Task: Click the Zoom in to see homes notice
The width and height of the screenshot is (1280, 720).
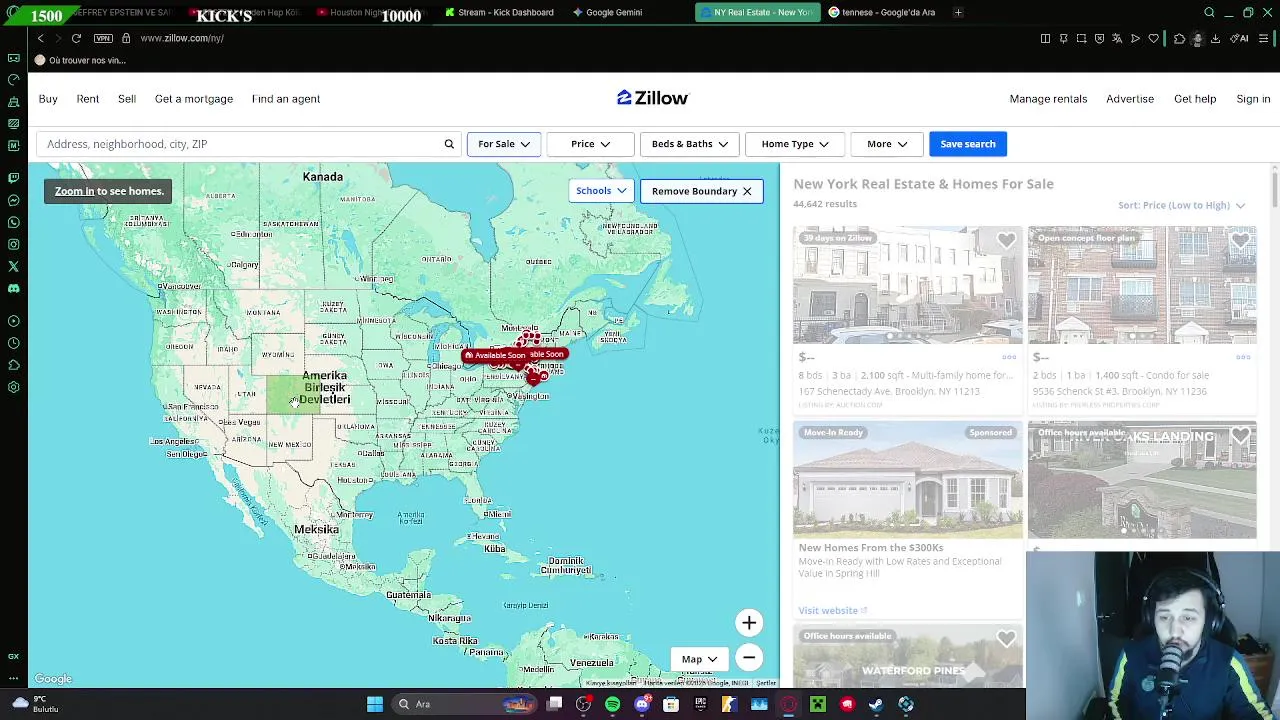Action: [108, 191]
